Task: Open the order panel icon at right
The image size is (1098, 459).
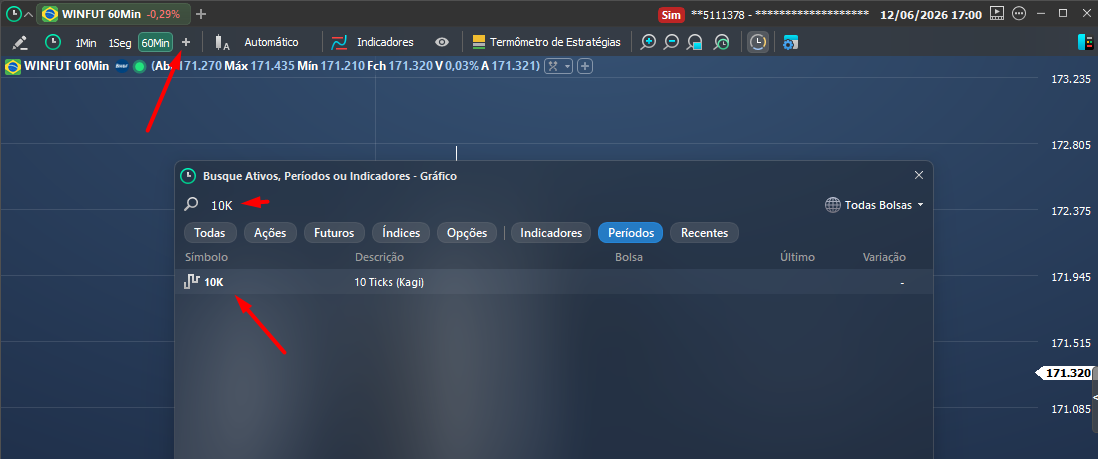Action: (1085, 42)
